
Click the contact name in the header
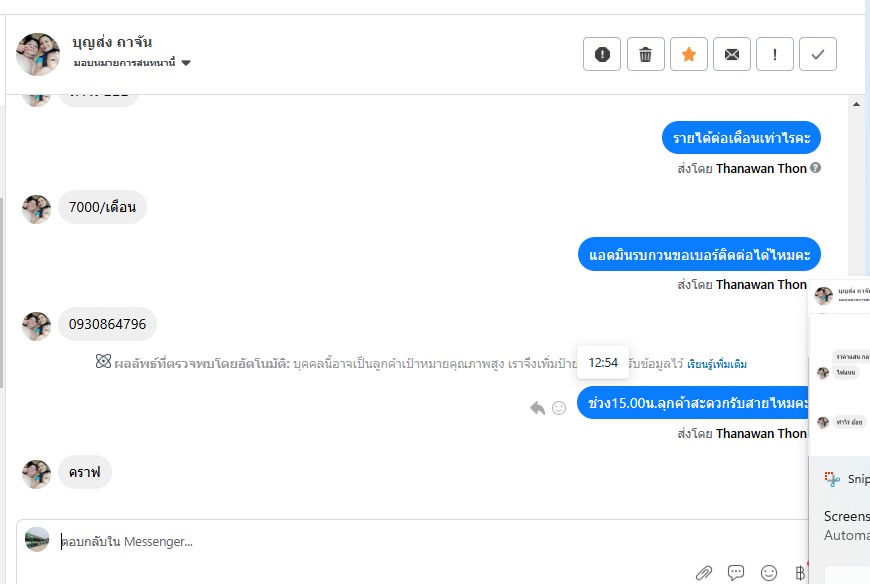pos(112,42)
